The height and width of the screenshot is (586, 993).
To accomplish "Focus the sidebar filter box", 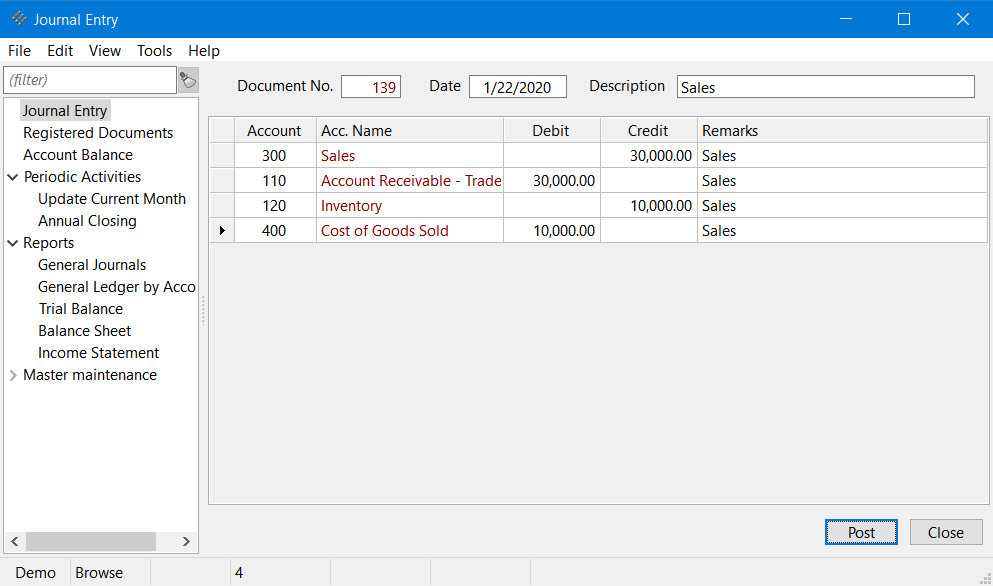I will pyautogui.click(x=90, y=80).
